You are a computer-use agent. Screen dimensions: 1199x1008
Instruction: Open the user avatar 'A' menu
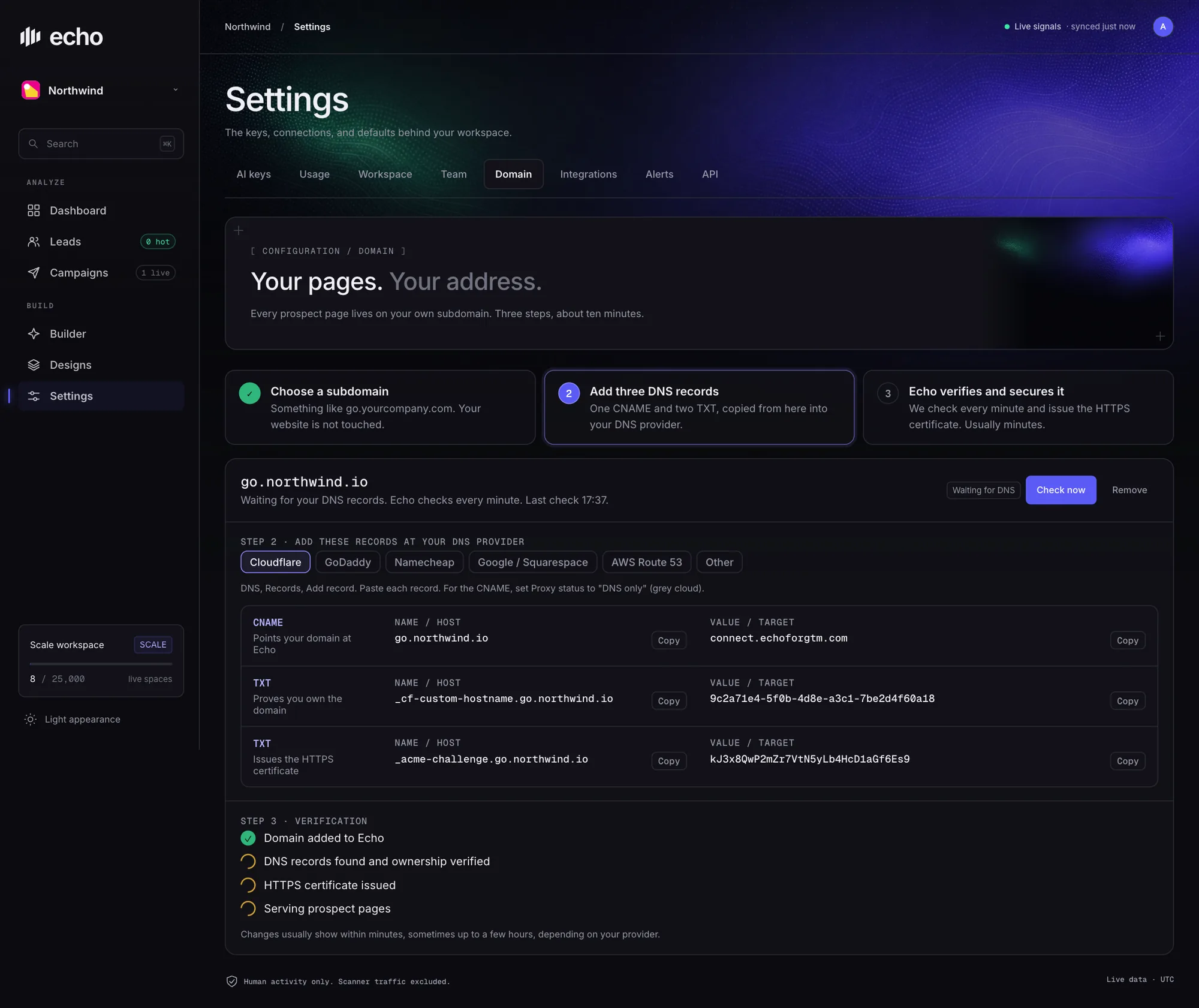(x=1163, y=26)
